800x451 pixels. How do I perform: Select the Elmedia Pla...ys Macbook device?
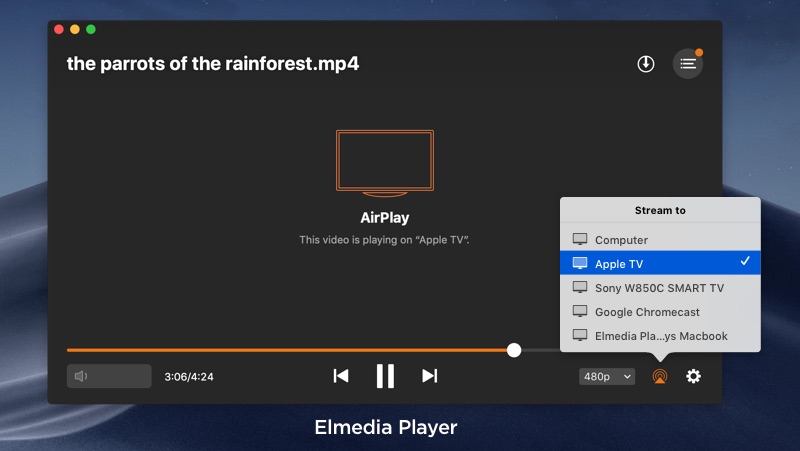(x=660, y=335)
